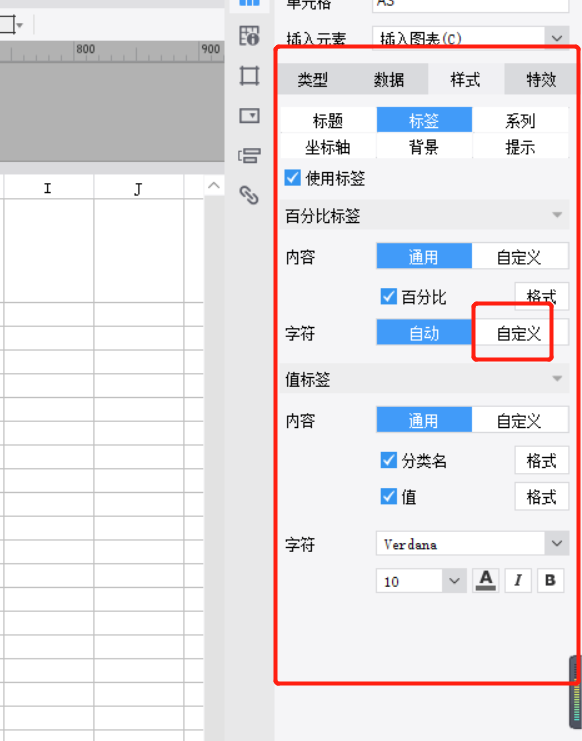Open the cell attributes panel icon

[x=249, y=35]
